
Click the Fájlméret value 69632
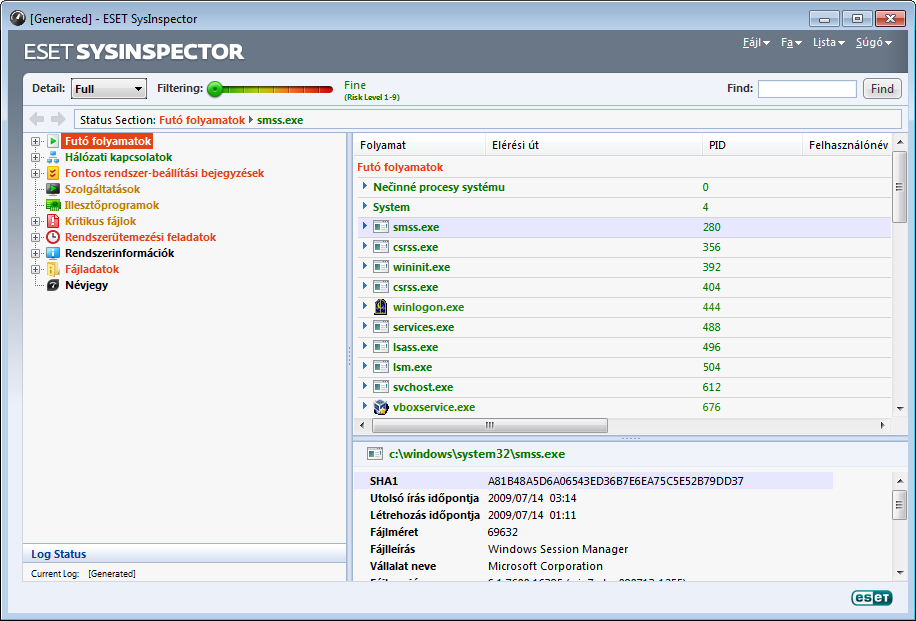pyautogui.click(x=502, y=532)
